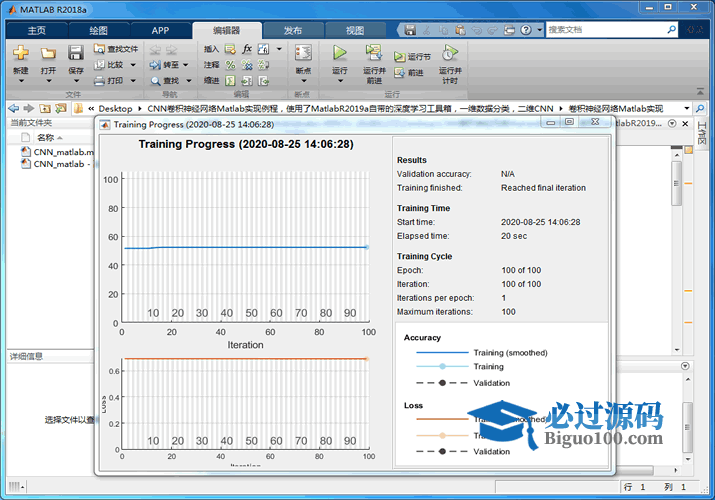715x500 pixels.
Task: Maximize the Training Progress window
Action: pos(570,122)
